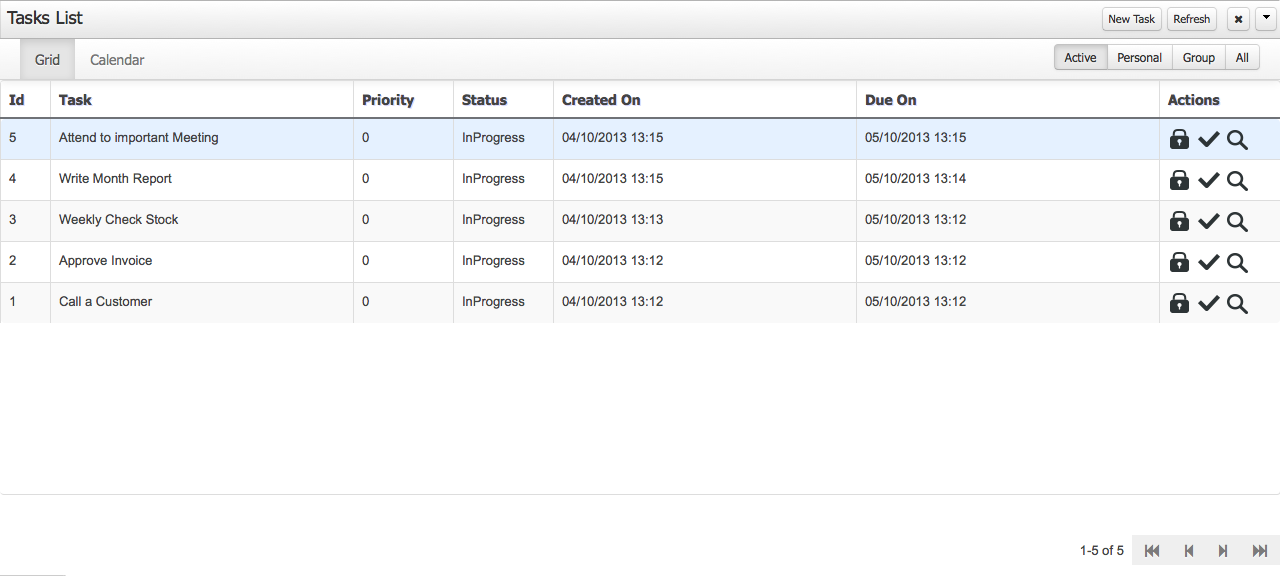This screenshot has width=1280, height=576.
Task: Sort by Due On column header
Action: [890, 100]
